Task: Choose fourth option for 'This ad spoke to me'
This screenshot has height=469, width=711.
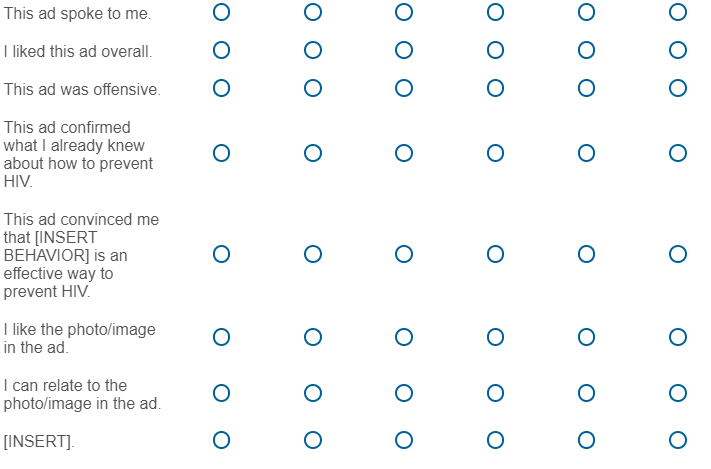Action: 495,12
